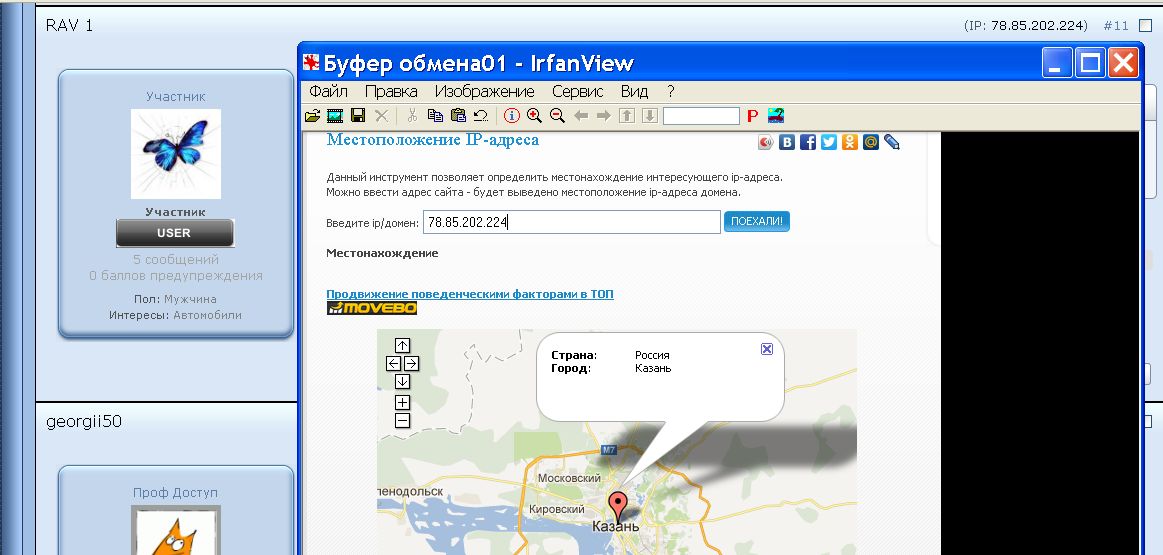
Task: Click the red speaker share icon
Action: [x=765, y=142]
